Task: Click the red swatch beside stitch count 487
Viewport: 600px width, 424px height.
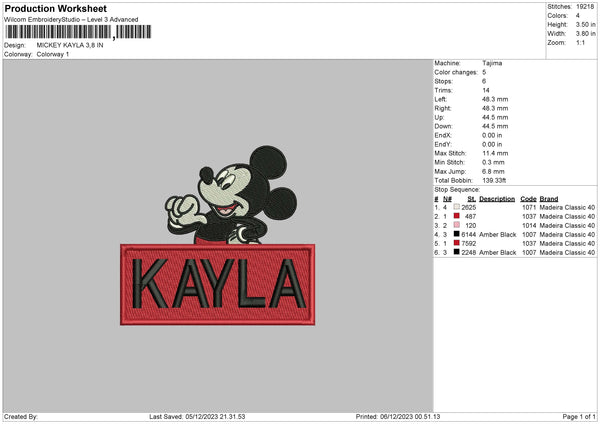Action: coord(456,216)
